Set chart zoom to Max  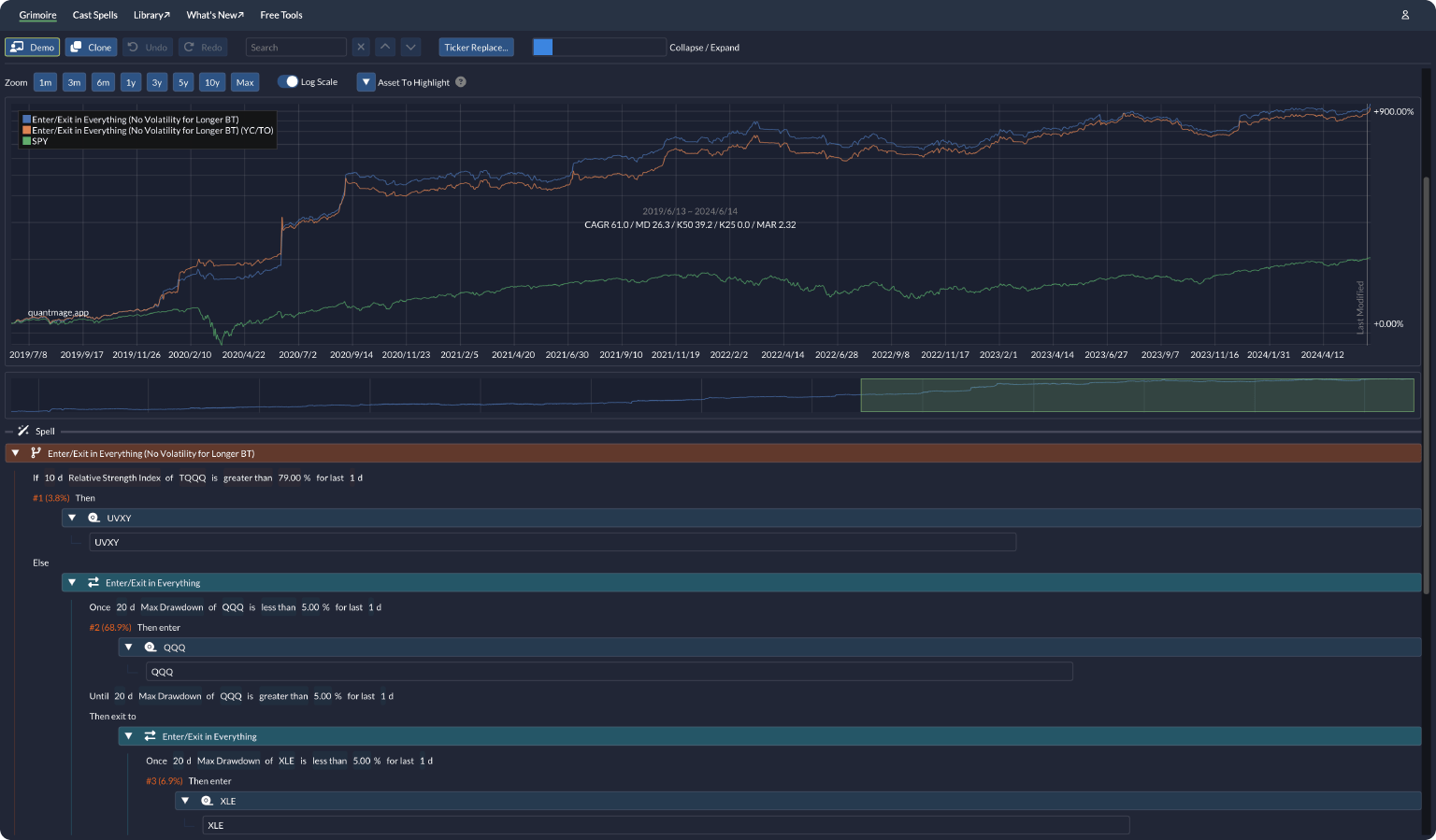click(245, 82)
